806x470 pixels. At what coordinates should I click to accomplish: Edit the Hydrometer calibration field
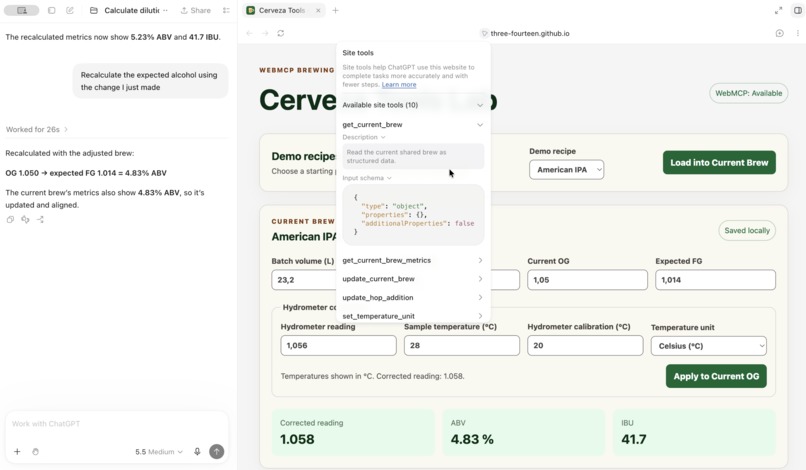[585, 346]
